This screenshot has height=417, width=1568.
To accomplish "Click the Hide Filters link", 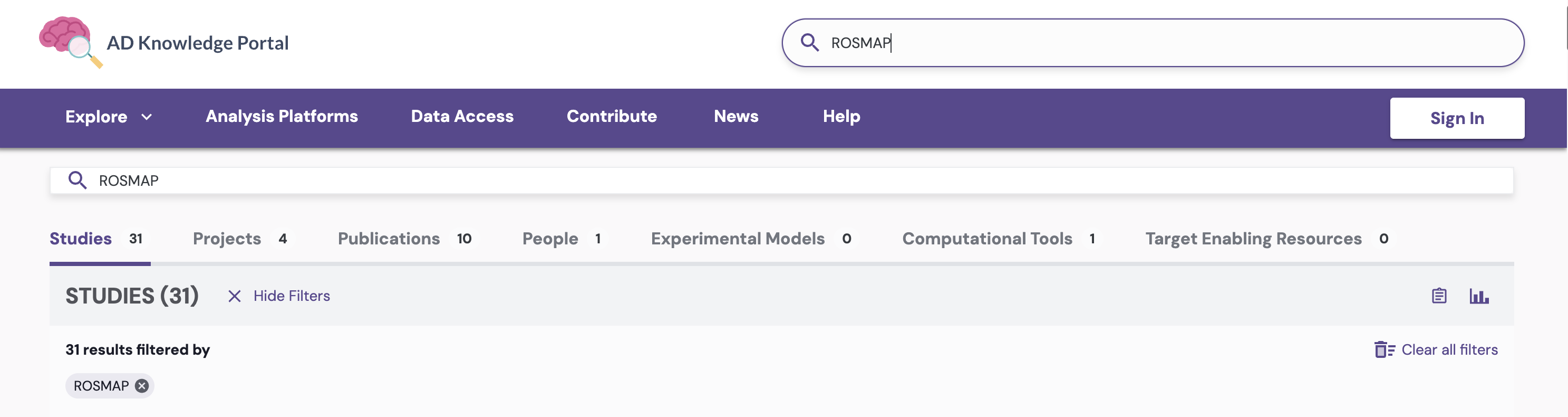I will pyautogui.click(x=292, y=296).
